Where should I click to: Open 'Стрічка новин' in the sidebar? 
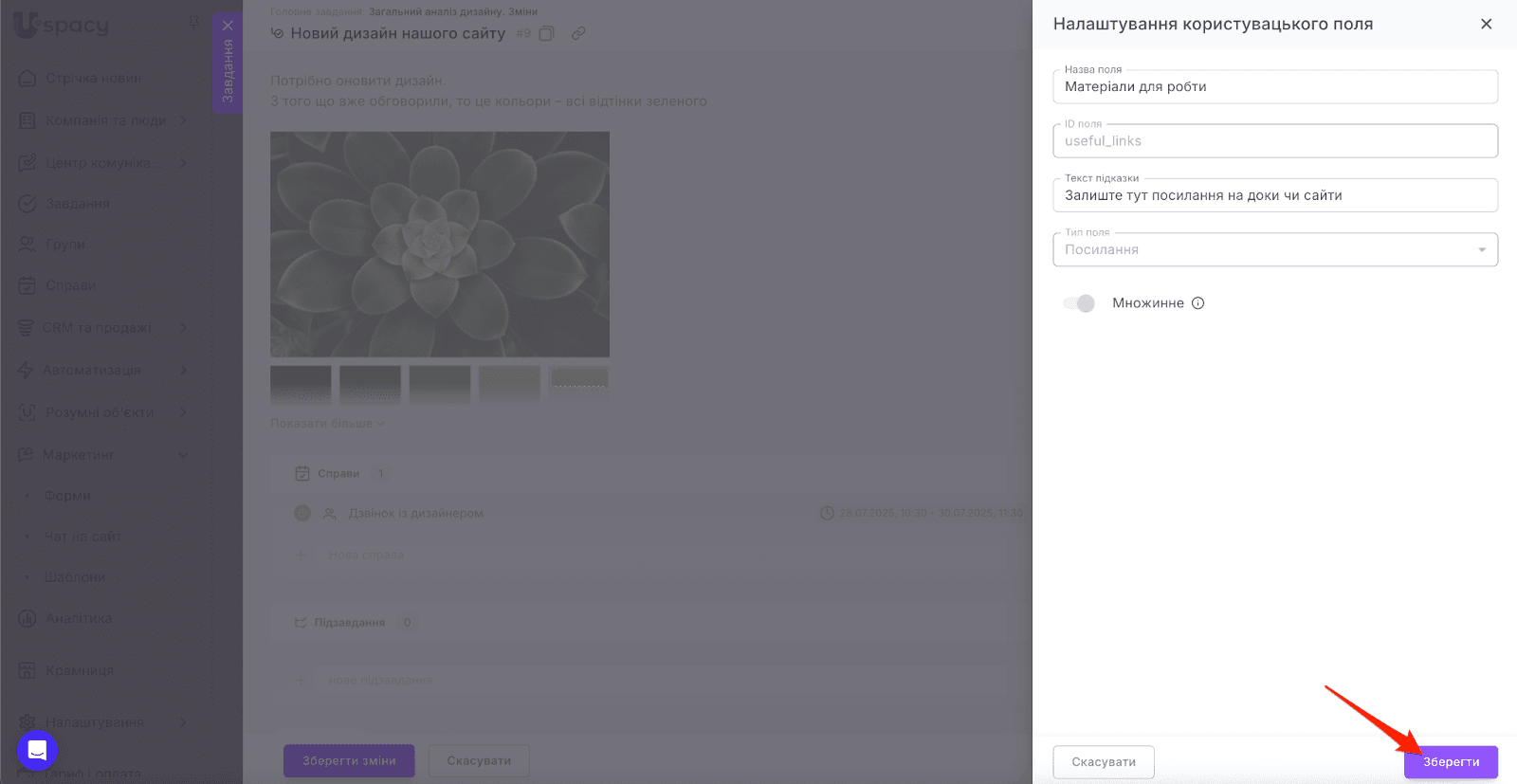pyautogui.click(x=93, y=78)
